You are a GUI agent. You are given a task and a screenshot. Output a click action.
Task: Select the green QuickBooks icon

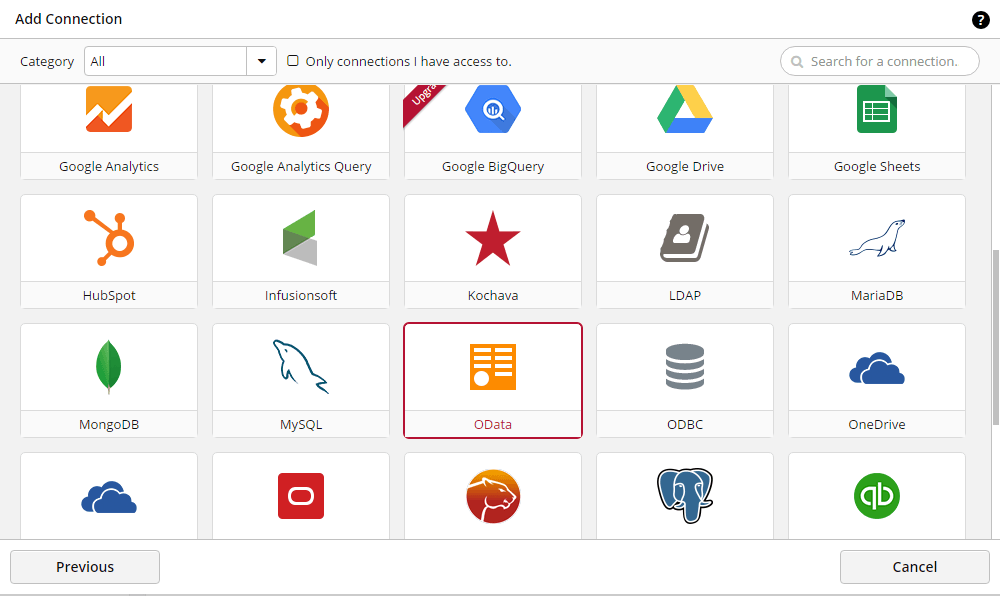(877, 496)
